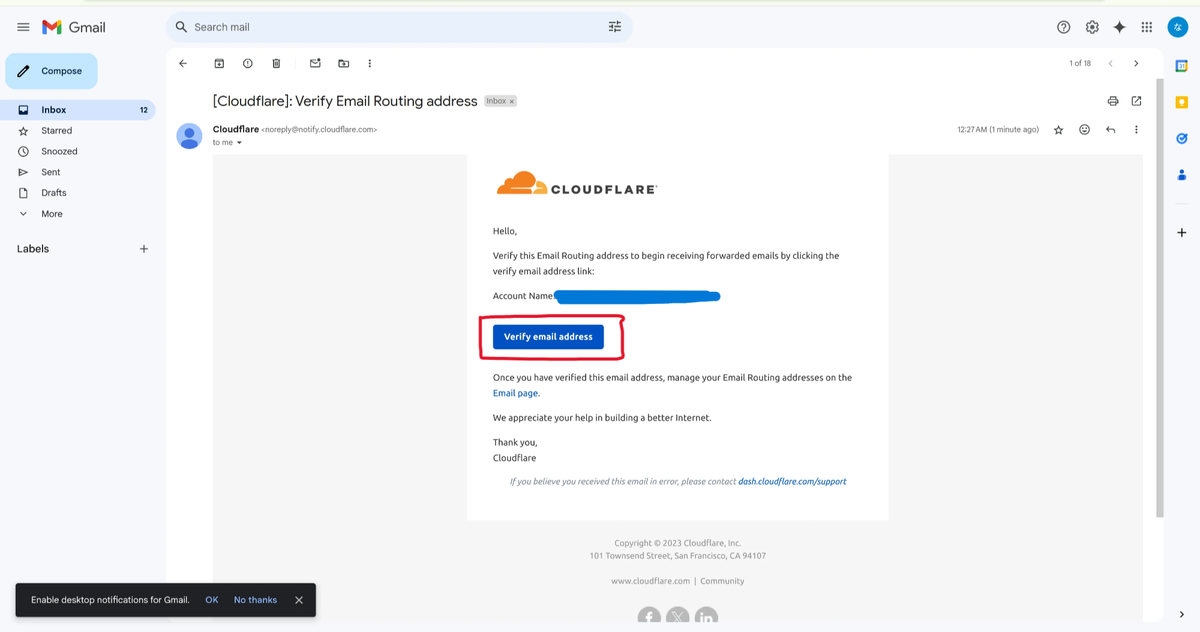Click the sender's profile avatar

click(x=189, y=135)
